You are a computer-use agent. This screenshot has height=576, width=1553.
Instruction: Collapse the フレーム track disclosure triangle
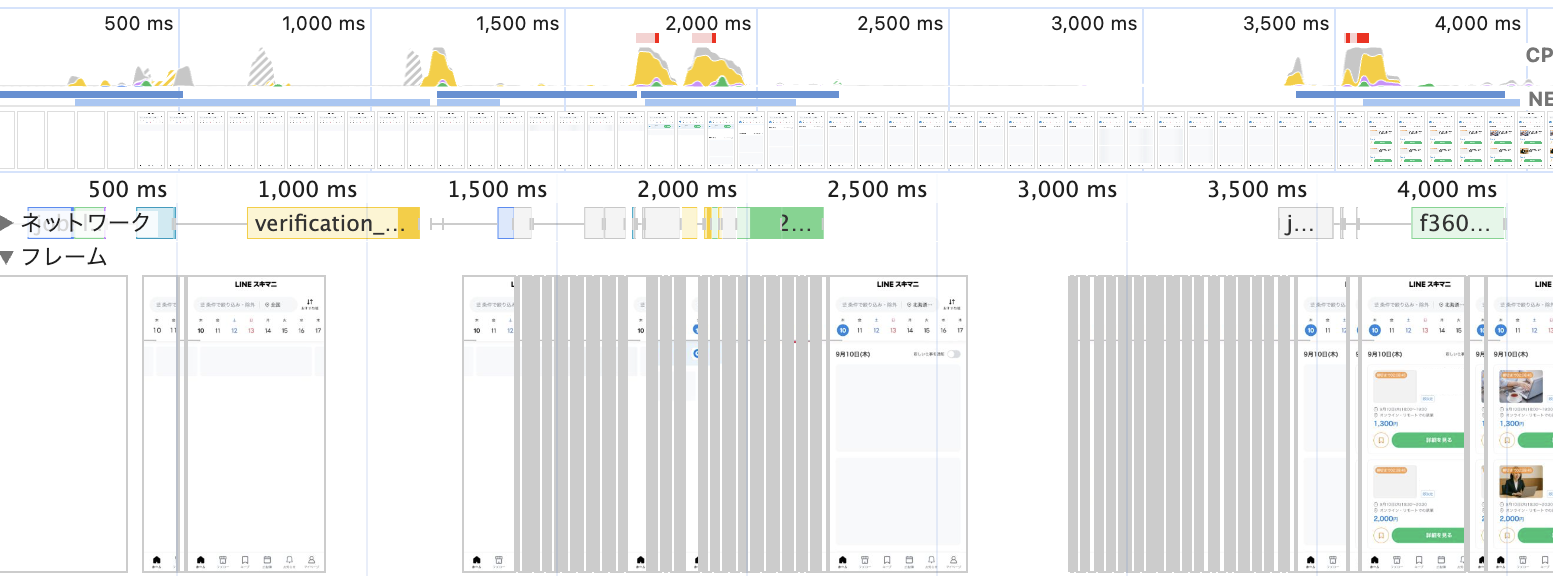(x=8, y=258)
